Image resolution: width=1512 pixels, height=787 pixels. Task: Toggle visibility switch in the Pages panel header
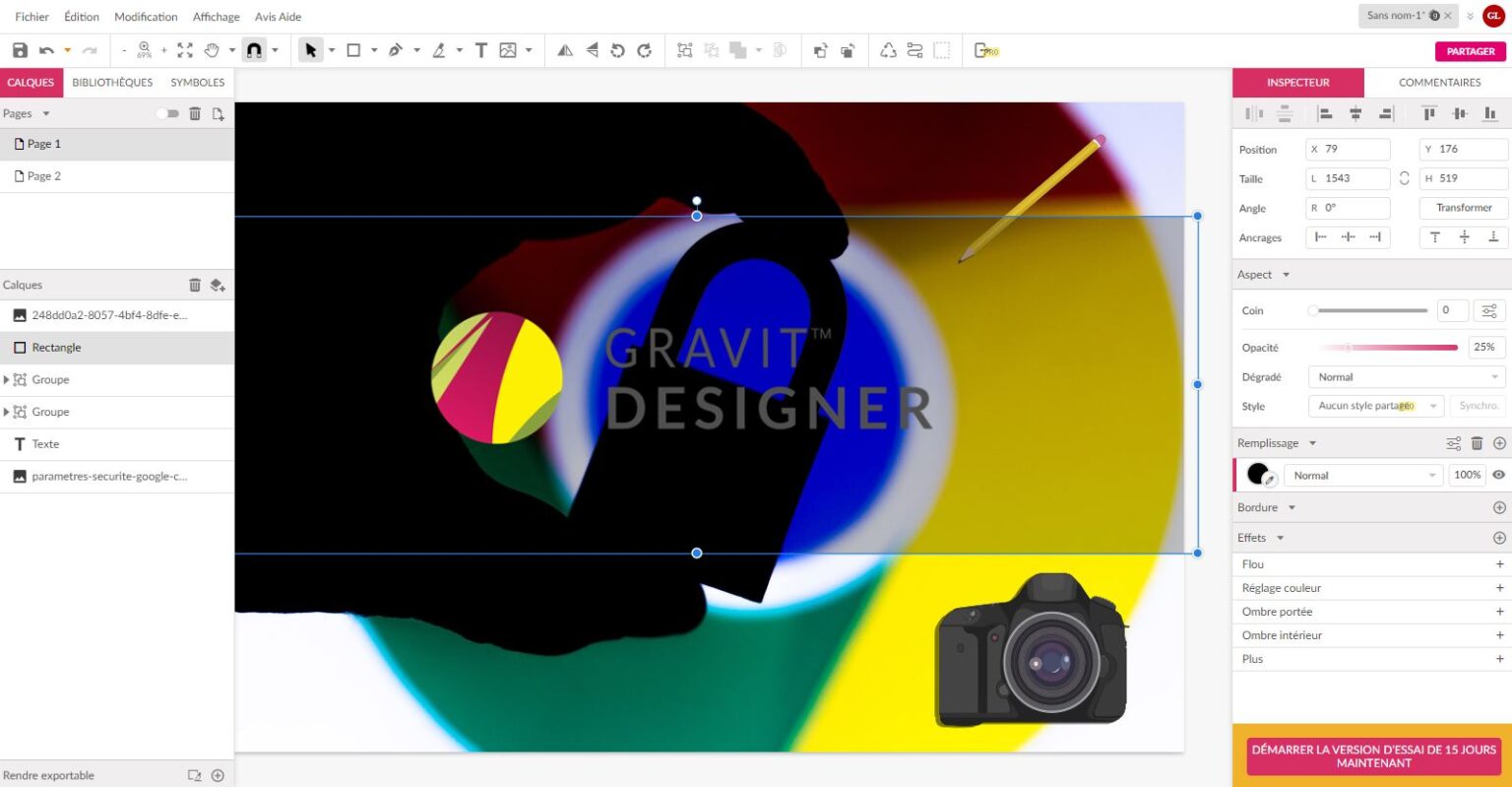click(x=167, y=113)
